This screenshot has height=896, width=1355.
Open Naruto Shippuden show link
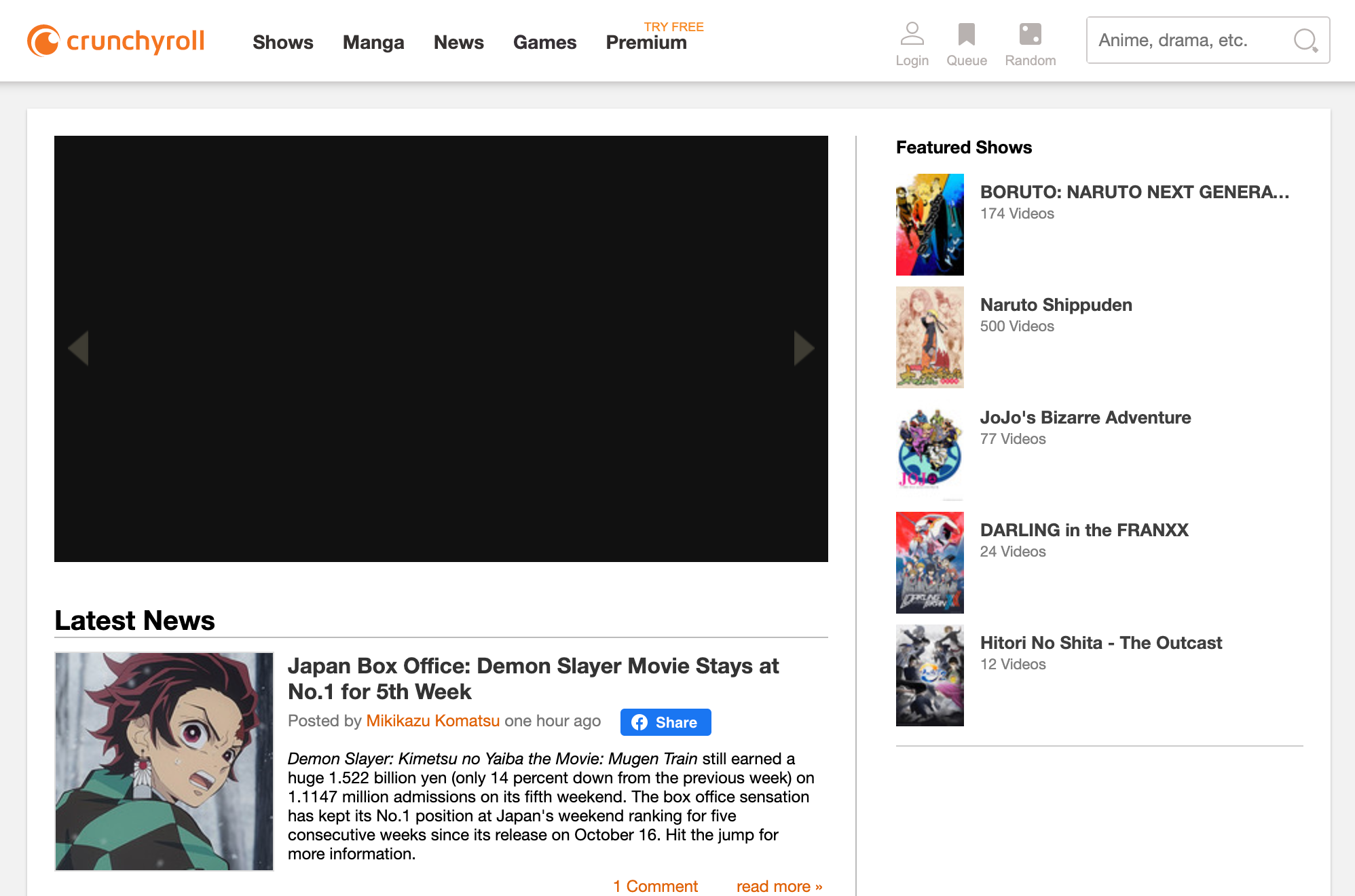point(1056,305)
